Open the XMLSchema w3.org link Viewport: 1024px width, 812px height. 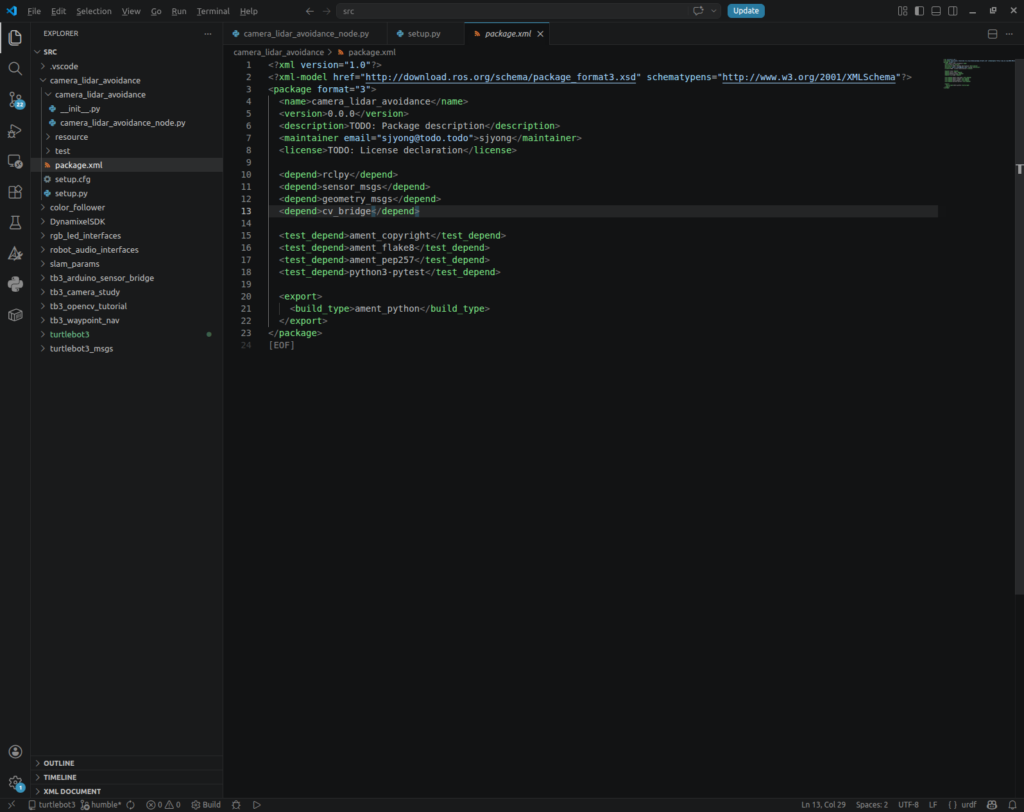pos(808,77)
